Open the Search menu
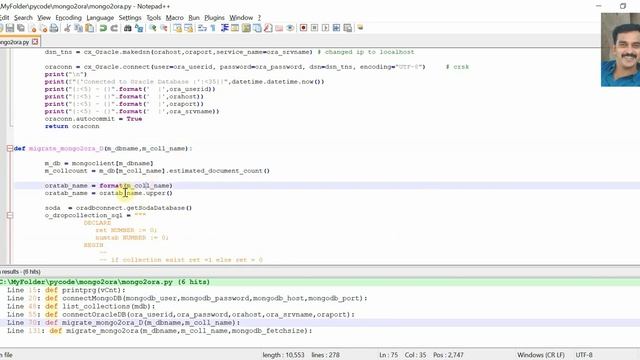The width and height of the screenshot is (640, 360). pos(23,18)
